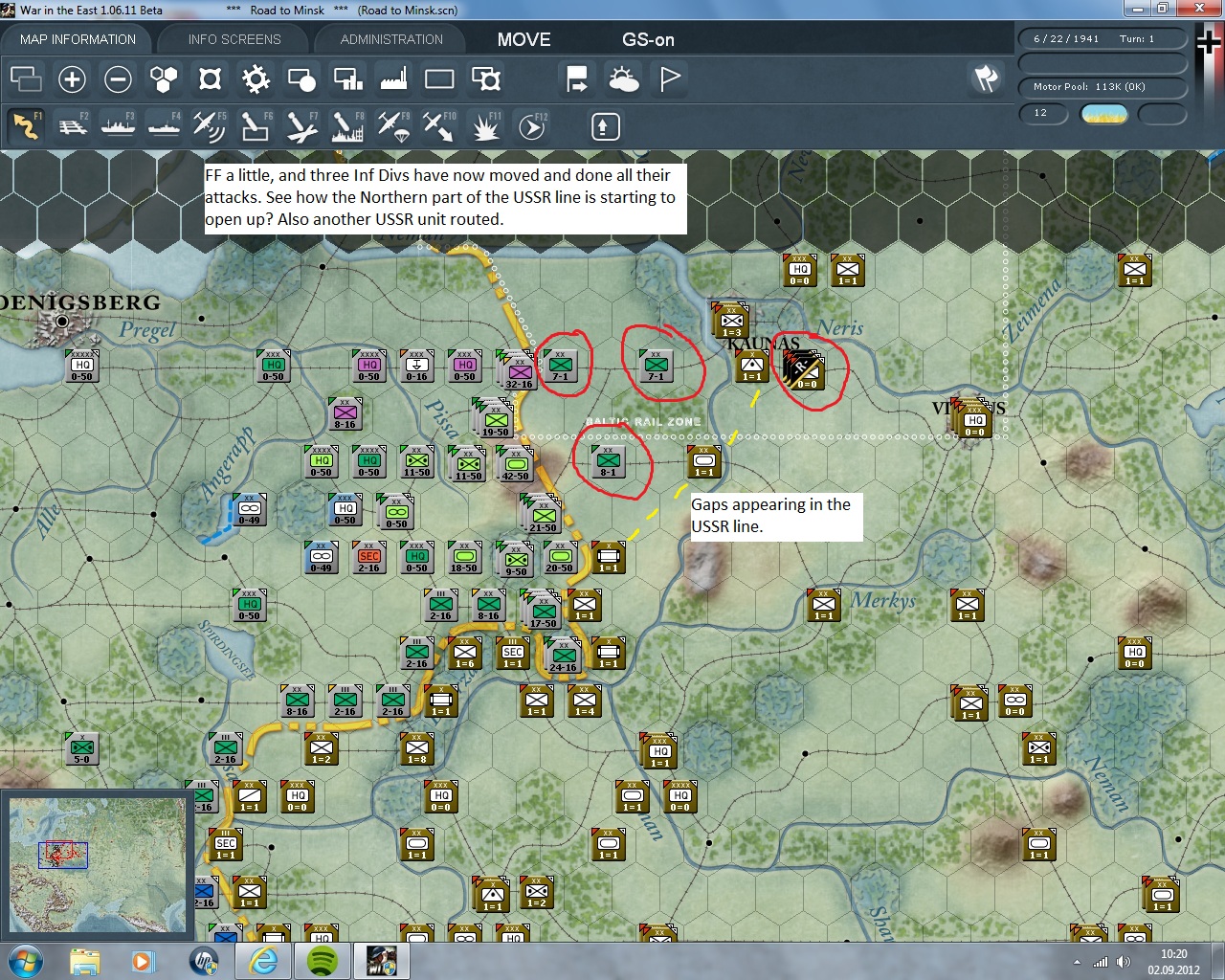Select Rail mode (F2) icon

coord(72,126)
